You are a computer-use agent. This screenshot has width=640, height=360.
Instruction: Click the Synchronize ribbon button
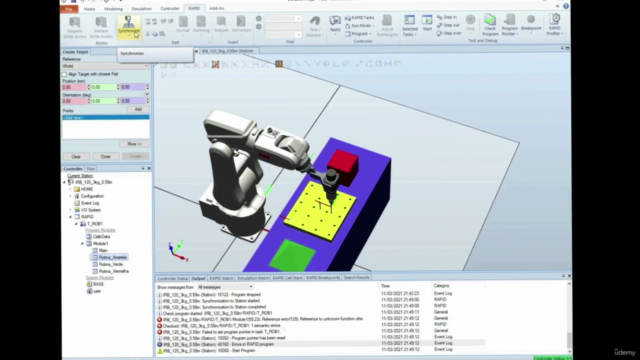(x=129, y=27)
